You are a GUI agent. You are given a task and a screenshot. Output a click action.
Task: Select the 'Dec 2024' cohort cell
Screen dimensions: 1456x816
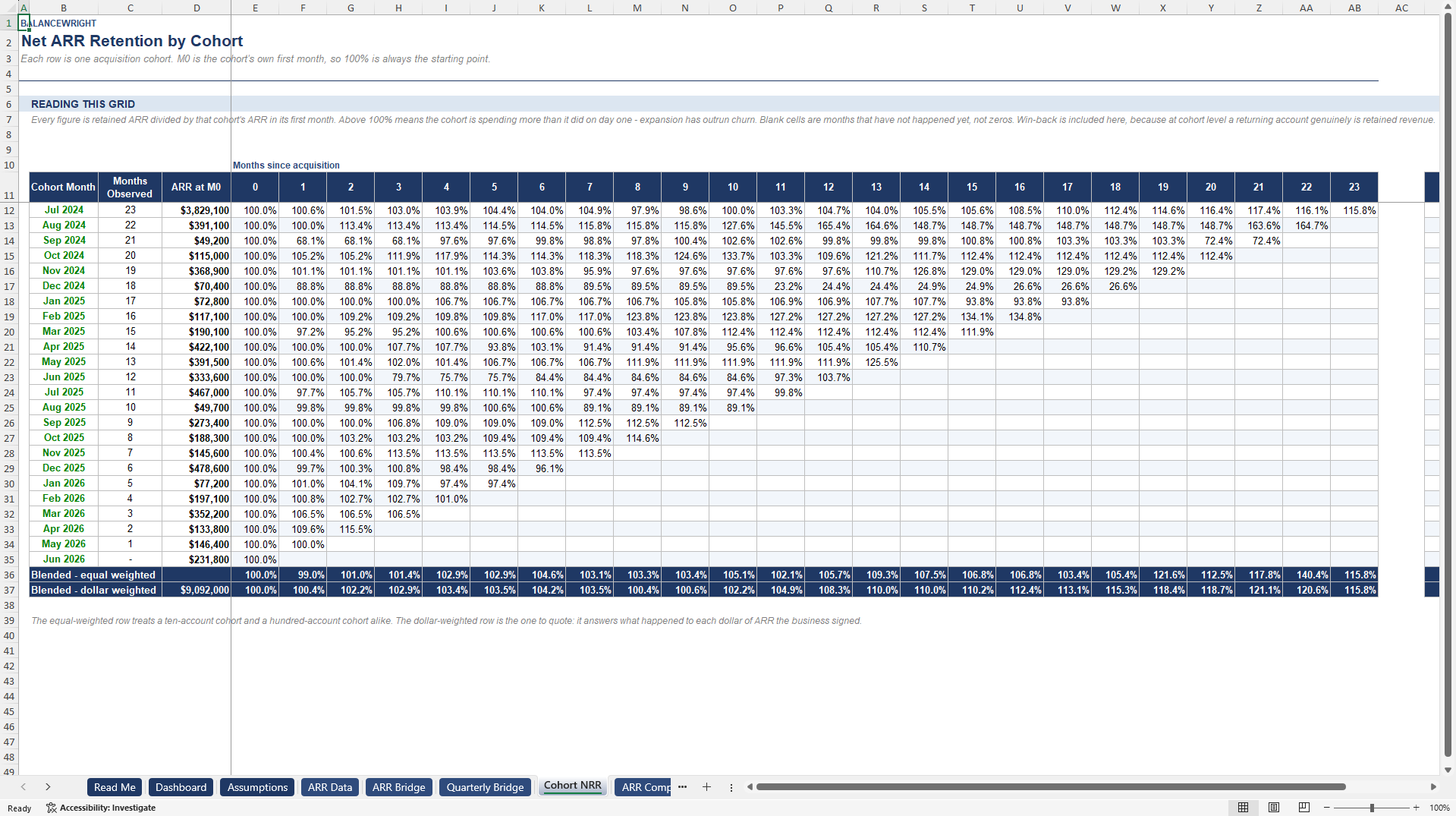[x=64, y=286]
